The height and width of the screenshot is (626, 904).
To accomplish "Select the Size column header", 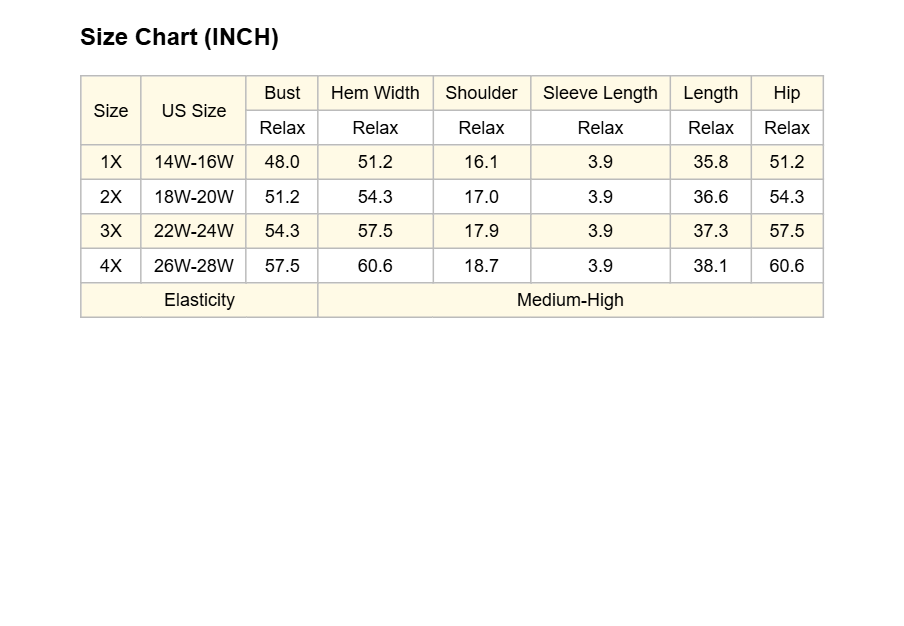I will tap(111, 110).
